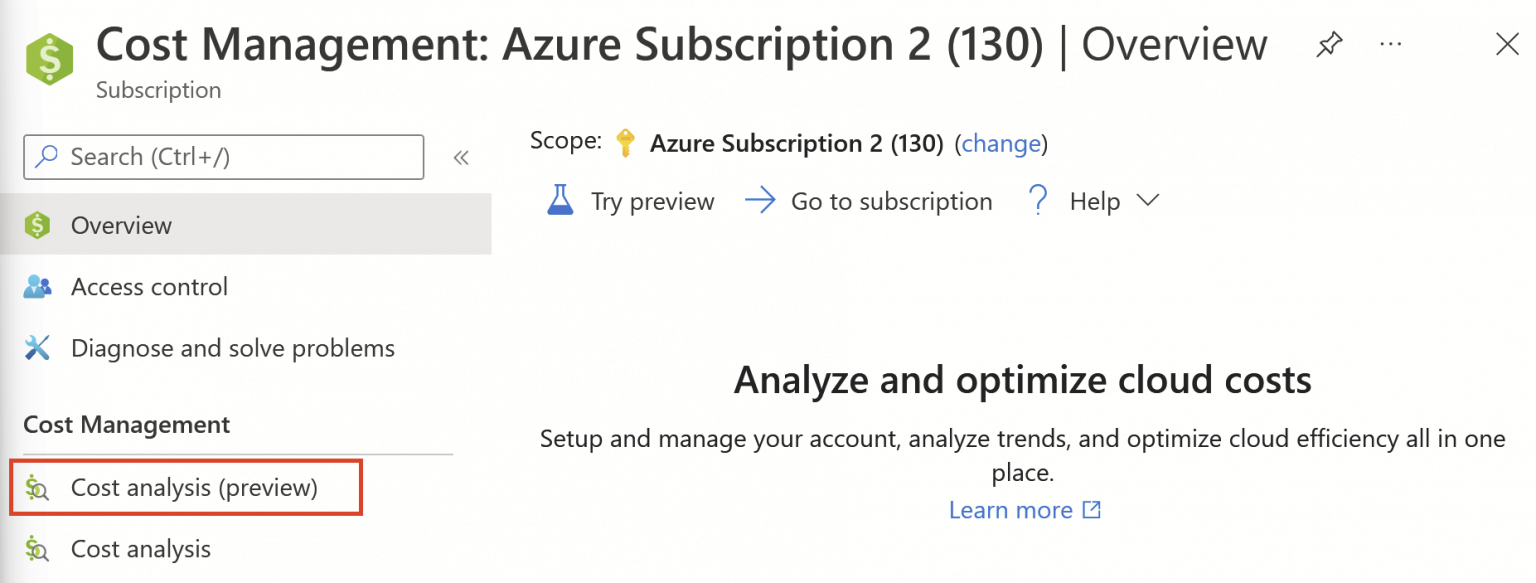Pin this blade using the pin icon
The image size is (1536, 583).
tap(1329, 45)
